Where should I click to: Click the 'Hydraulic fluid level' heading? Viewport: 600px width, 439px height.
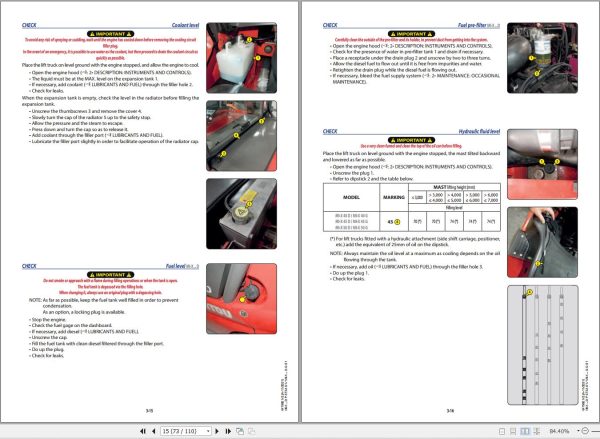(x=479, y=131)
